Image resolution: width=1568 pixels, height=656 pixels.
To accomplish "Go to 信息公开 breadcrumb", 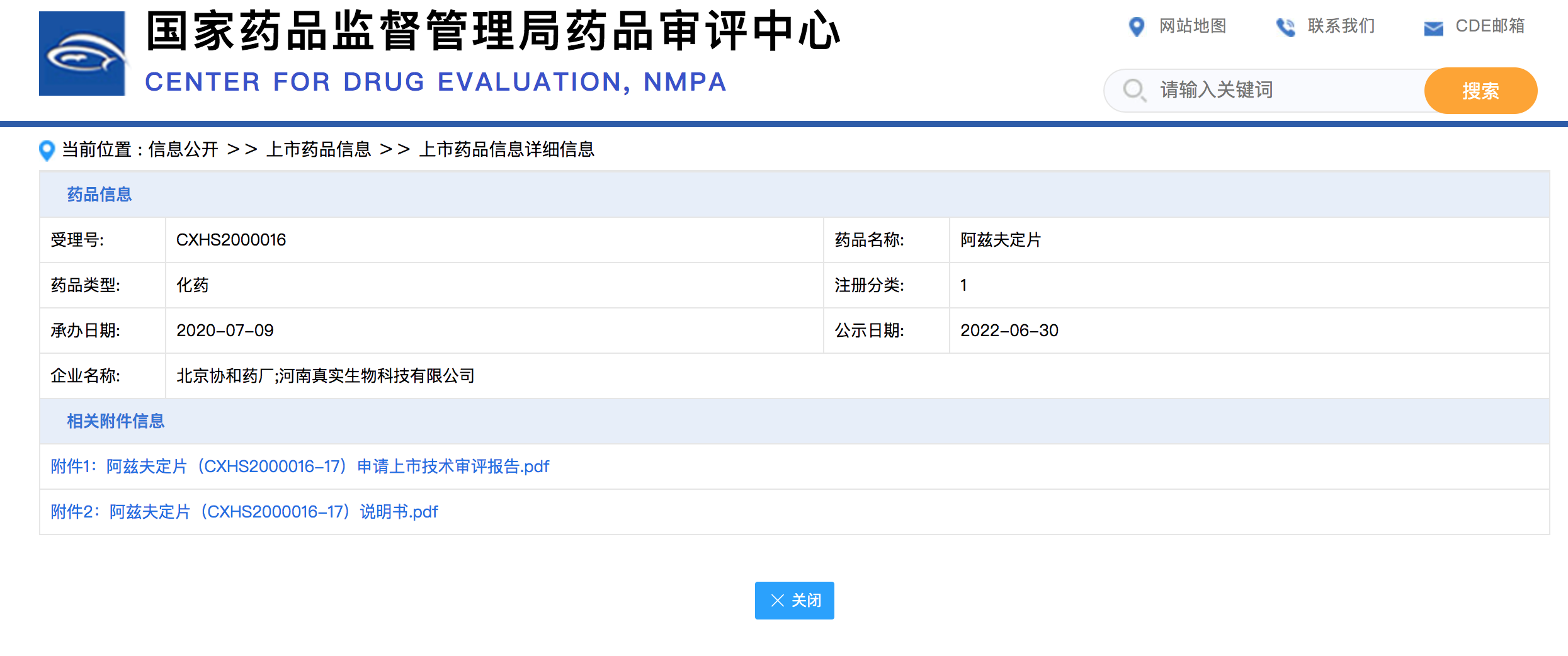I will point(183,150).
